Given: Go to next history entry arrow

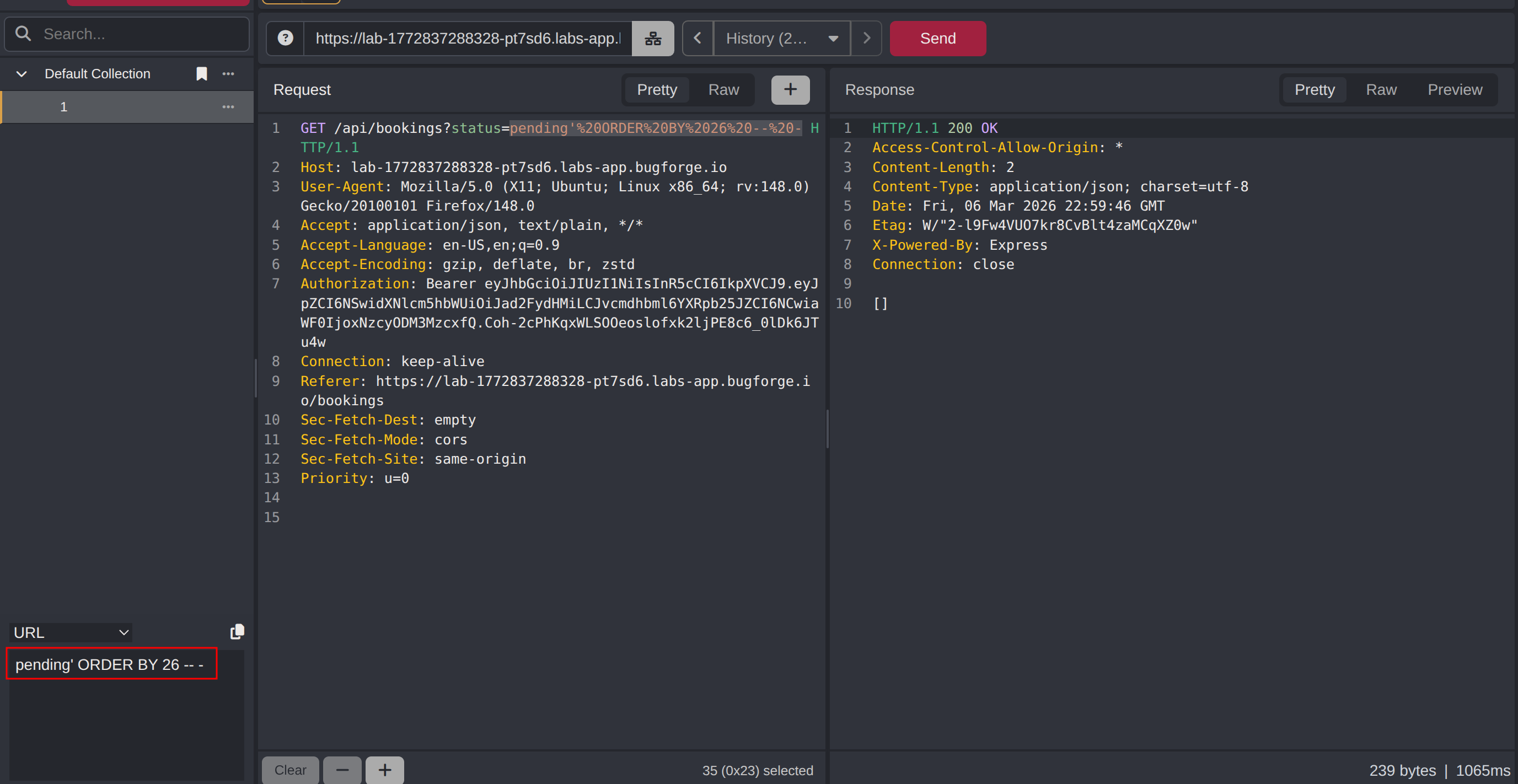Looking at the screenshot, I should click(866, 38).
